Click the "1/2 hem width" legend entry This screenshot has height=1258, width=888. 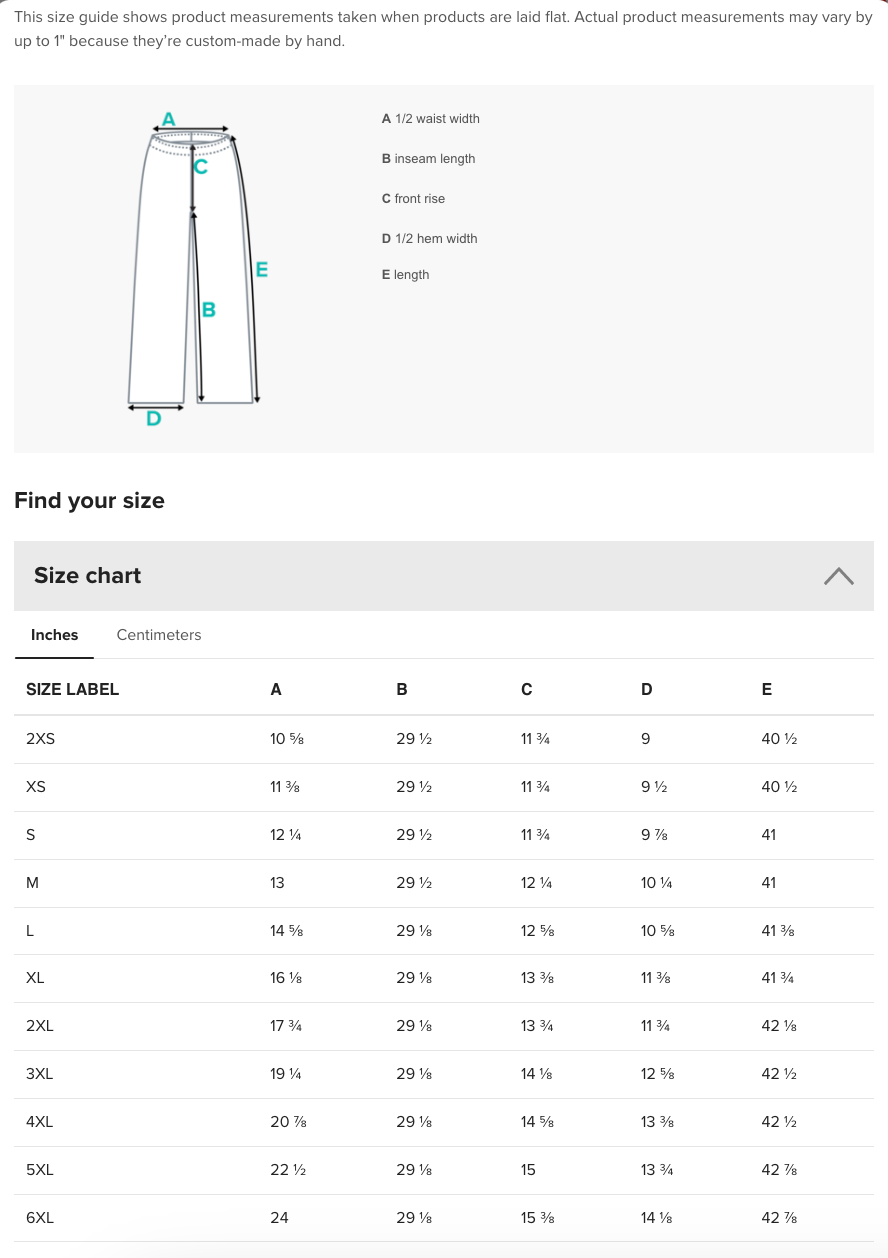point(429,239)
